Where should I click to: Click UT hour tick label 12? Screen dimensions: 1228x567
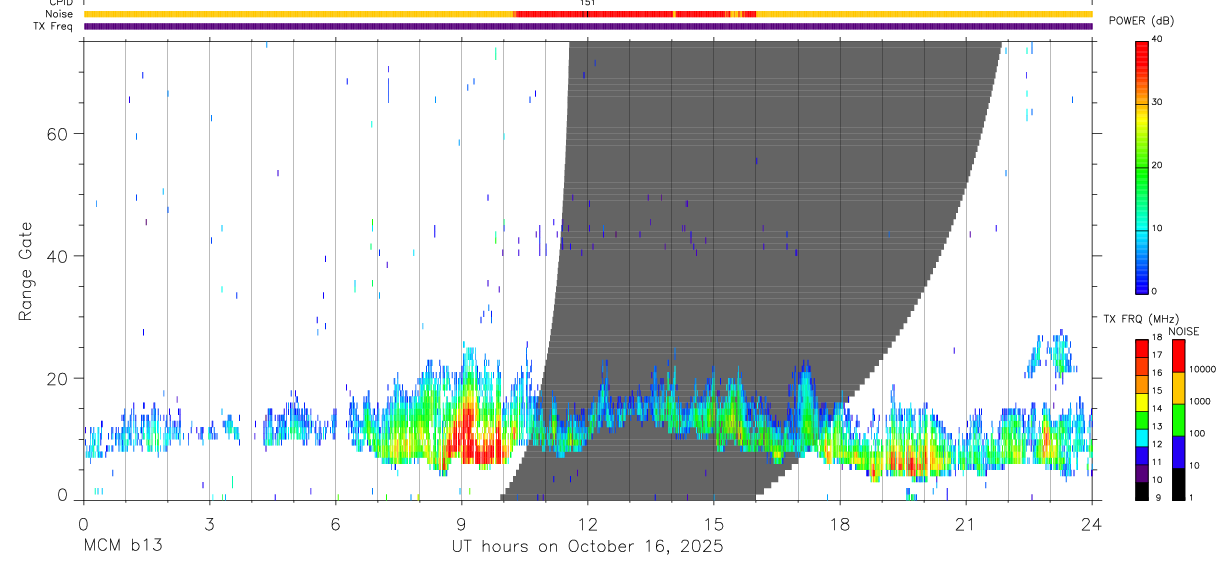587,523
